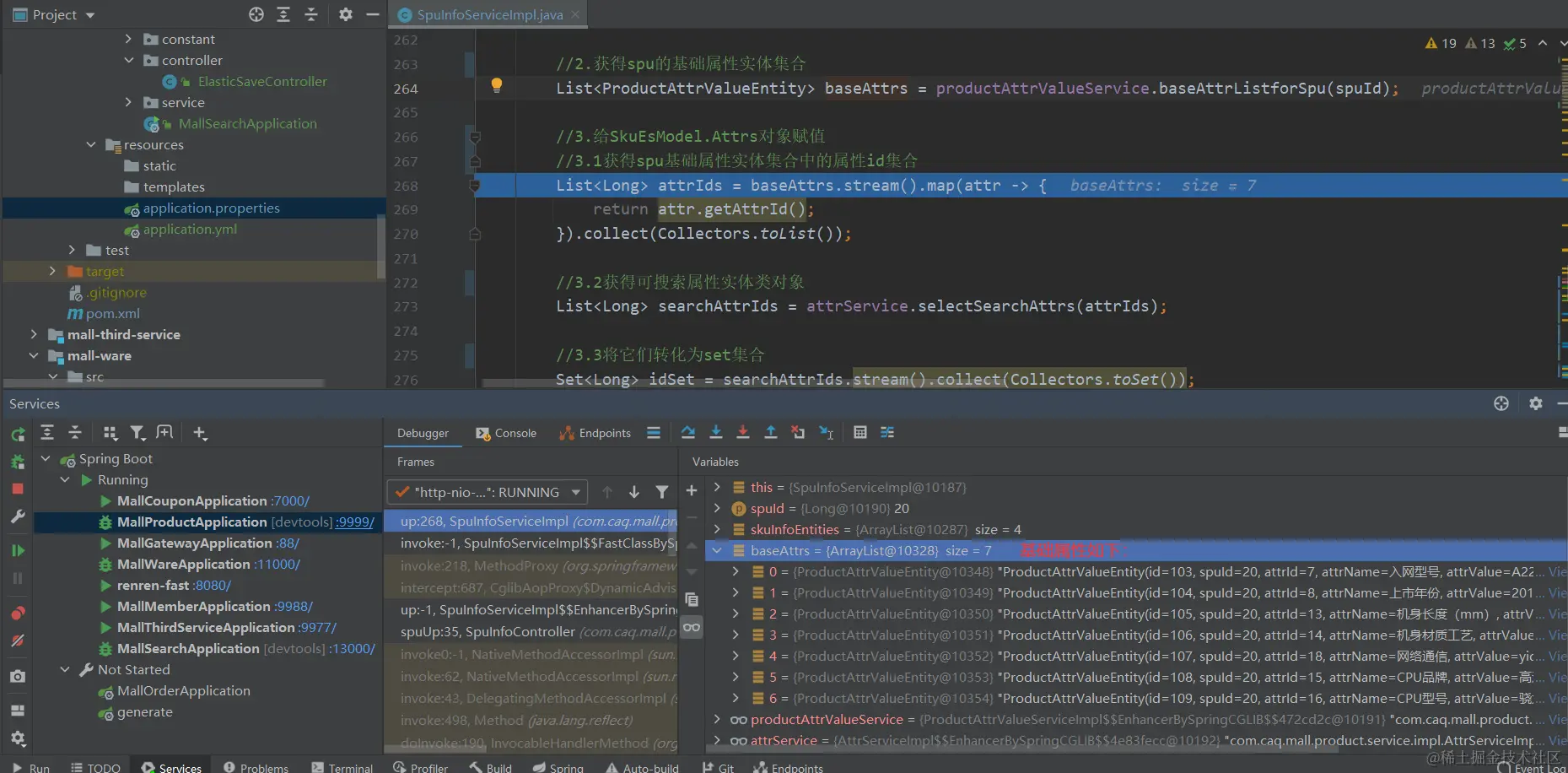Stop the running service with red square
Image resolution: width=1568 pixels, height=773 pixels.
18,489
